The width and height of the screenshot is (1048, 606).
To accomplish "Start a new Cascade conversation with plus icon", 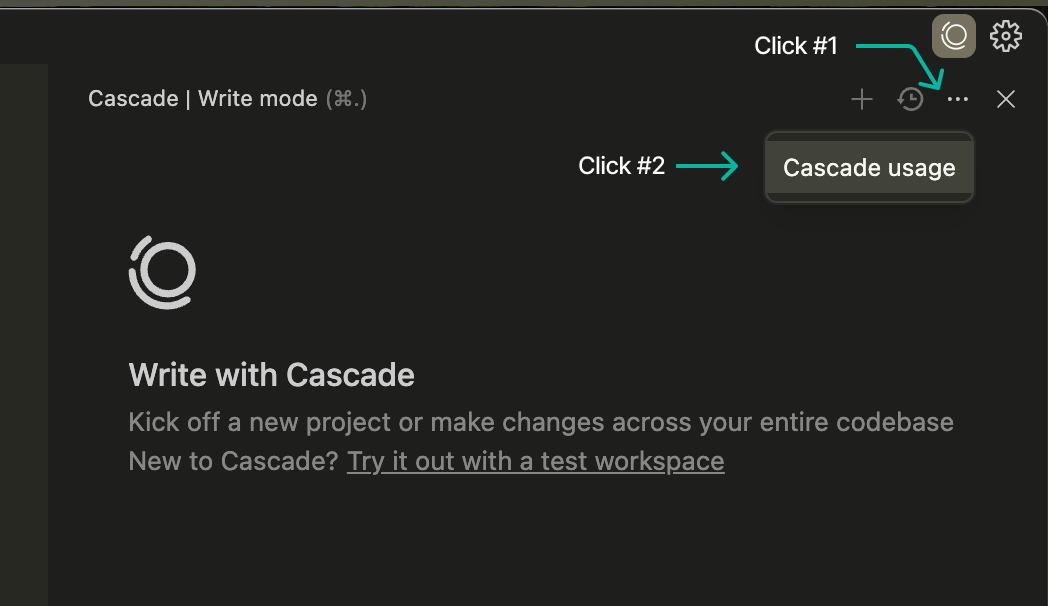I will tap(862, 100).
